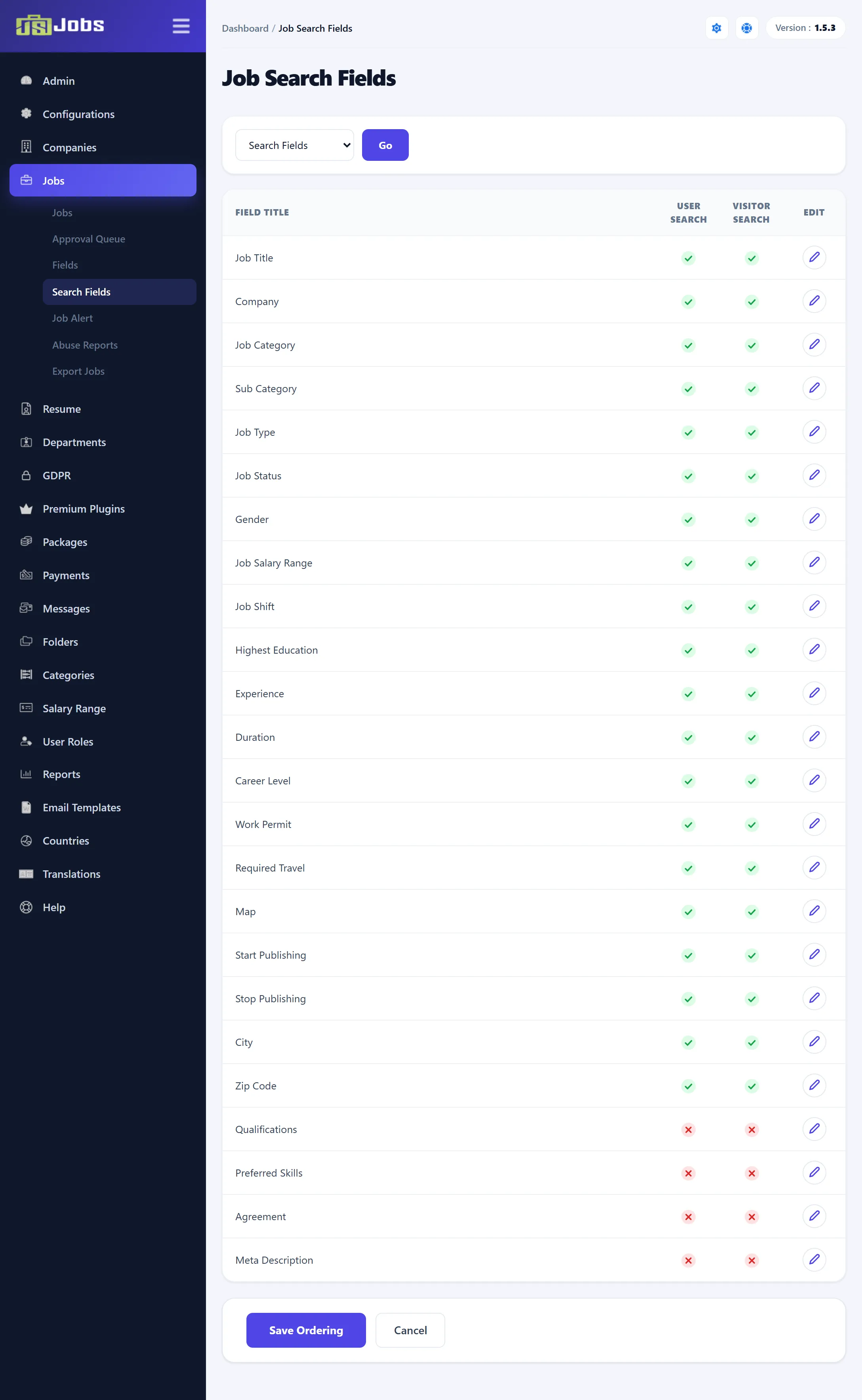Toggle visitor search for Job Type
Image resolution: width=862 pixels, height=1400 pixels.
click(751, 433)
